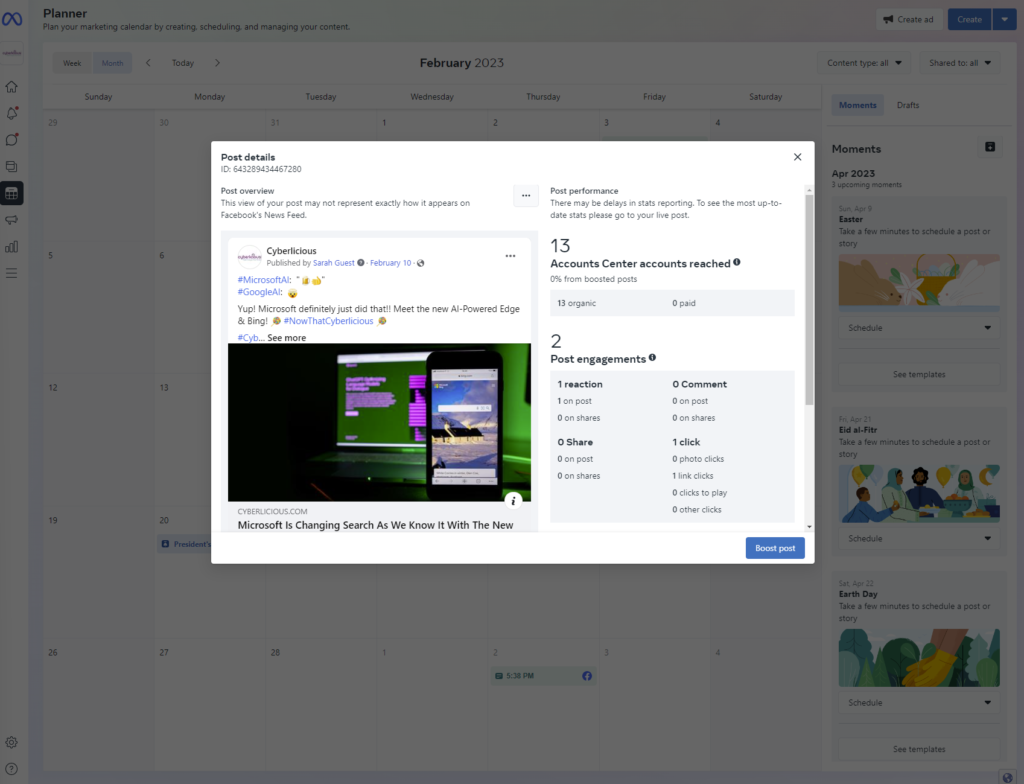Image resolution: width=1024 pixels, height=784 pixels.
Task: Open Content type: all dropdown
Action: click(x=865, y=63)
